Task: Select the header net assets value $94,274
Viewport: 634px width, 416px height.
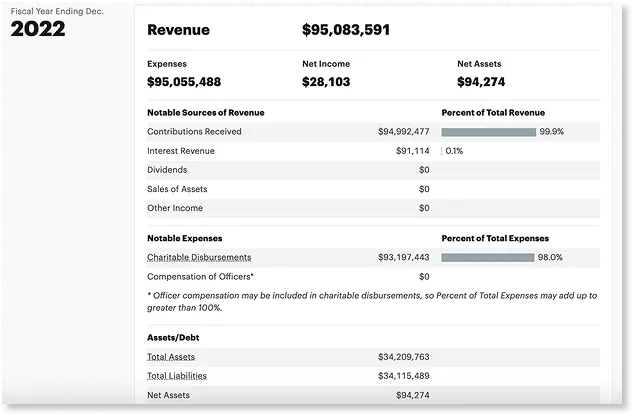Action: pyautogui.click(x=481, y=82)
